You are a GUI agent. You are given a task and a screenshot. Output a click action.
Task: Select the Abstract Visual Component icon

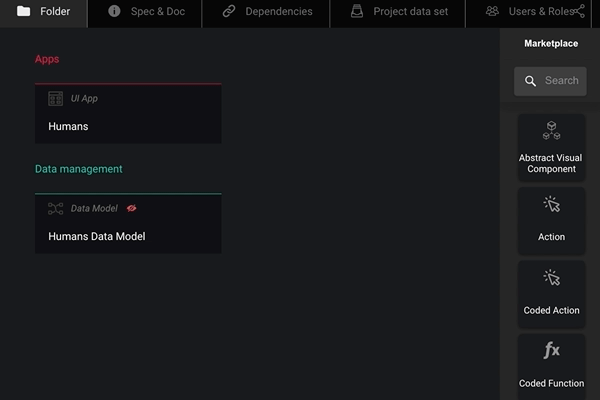pyautogui.click(x=551, y=131)
